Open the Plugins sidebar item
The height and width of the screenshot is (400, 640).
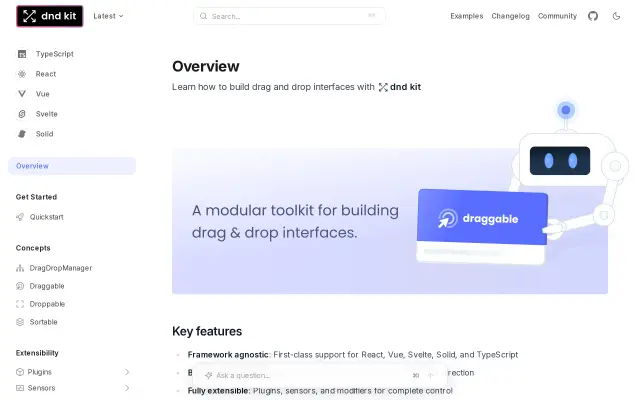point(40,372)
